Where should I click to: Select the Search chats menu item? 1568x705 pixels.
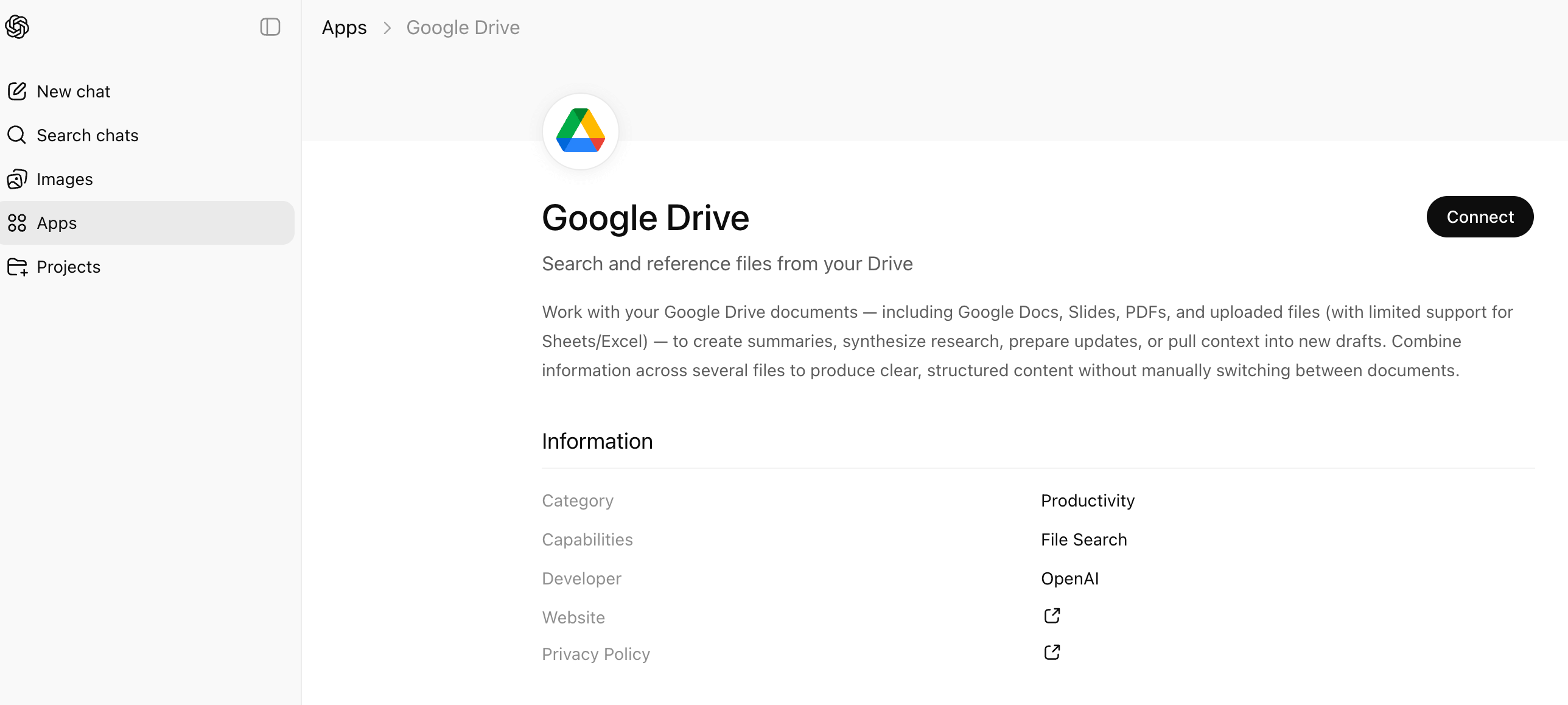pos(88,135)
